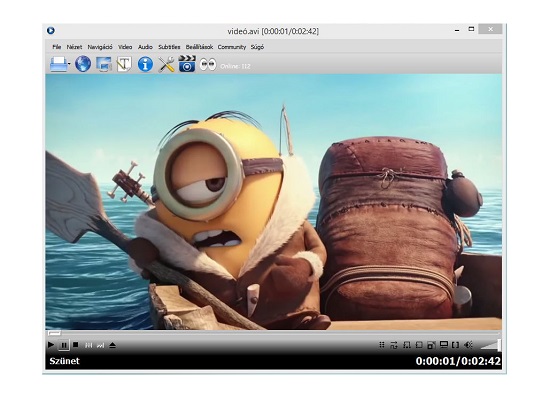Viewport: 550px width, 401px height.
Task: Click the monitor screens toolbar icon
Action: coord(104,64)
